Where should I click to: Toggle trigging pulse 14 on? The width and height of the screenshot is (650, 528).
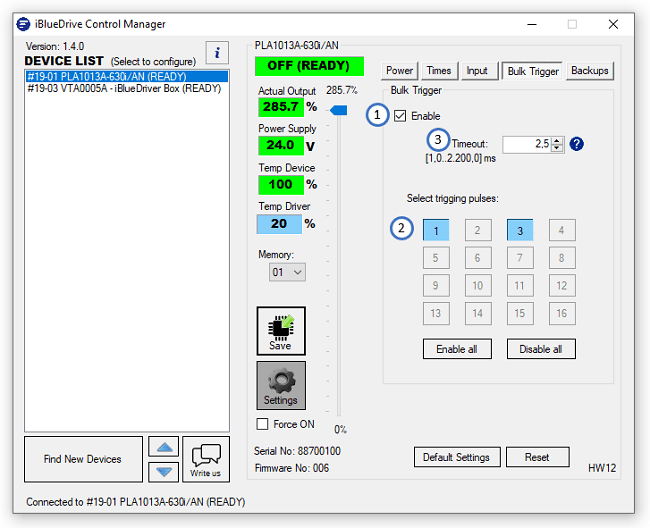coord(478,313)
